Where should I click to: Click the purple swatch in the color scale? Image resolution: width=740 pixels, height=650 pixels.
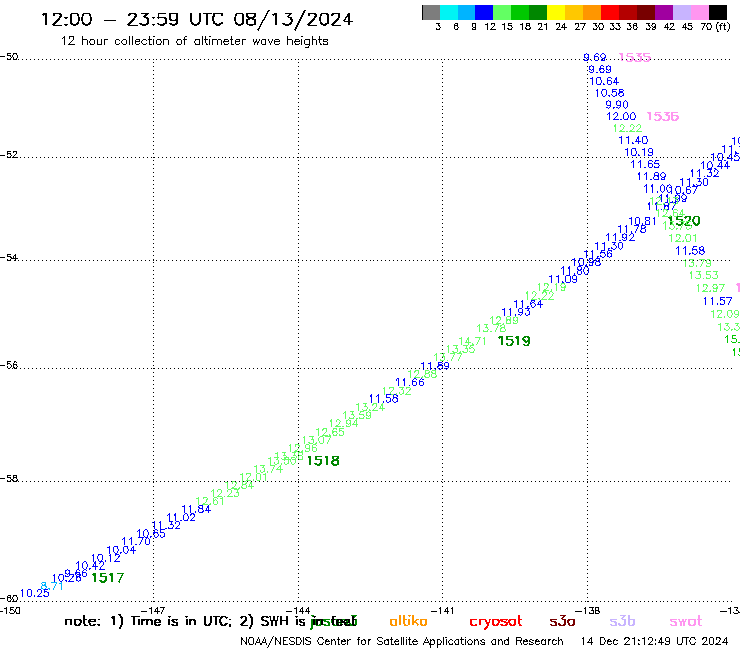[664, 12]
